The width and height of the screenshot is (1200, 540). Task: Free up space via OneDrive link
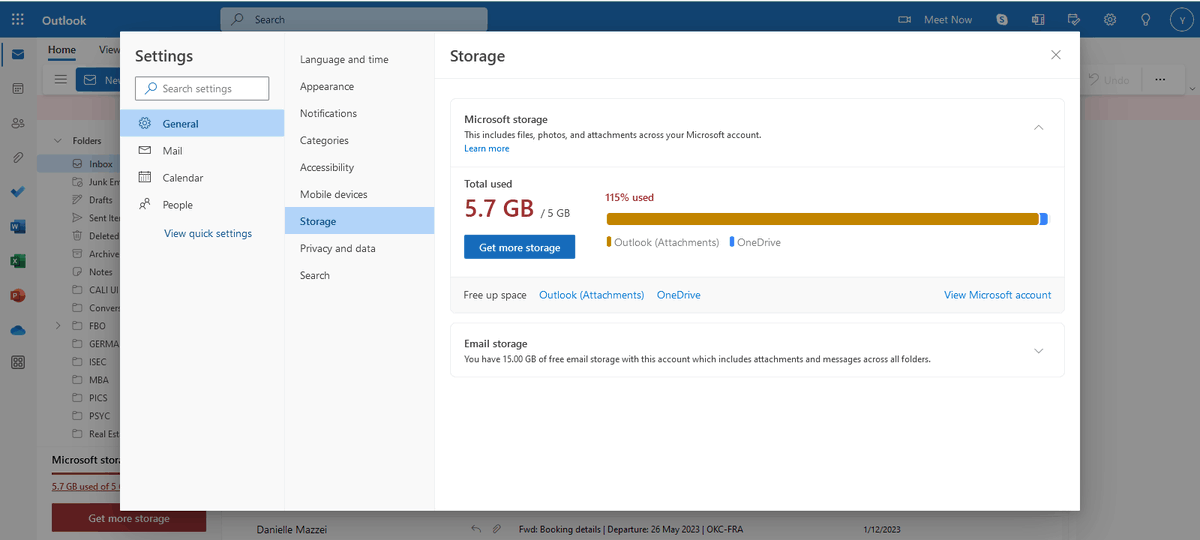coord(679,295)
